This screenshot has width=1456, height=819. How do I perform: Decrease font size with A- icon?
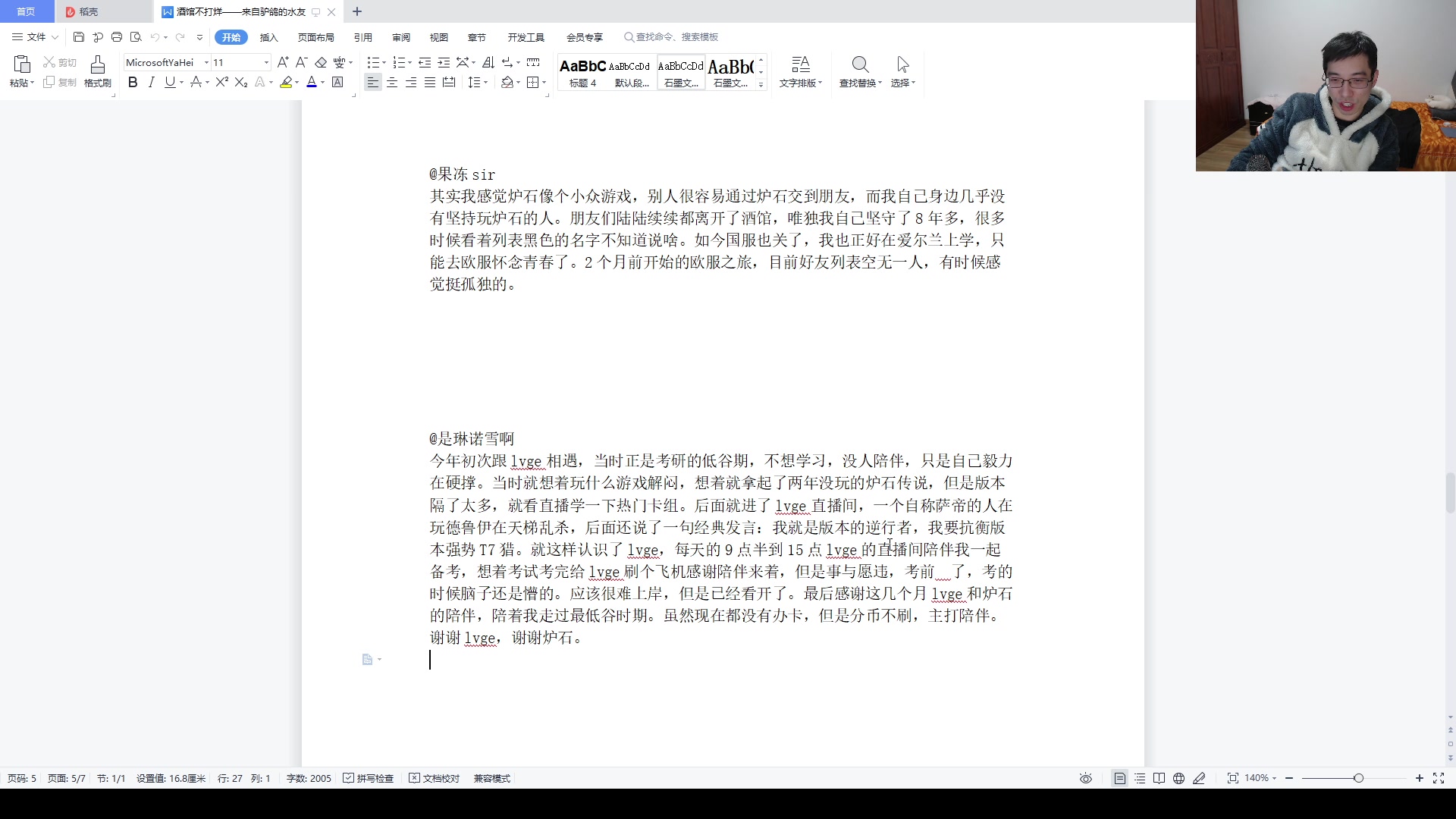(x=301, y=62)
